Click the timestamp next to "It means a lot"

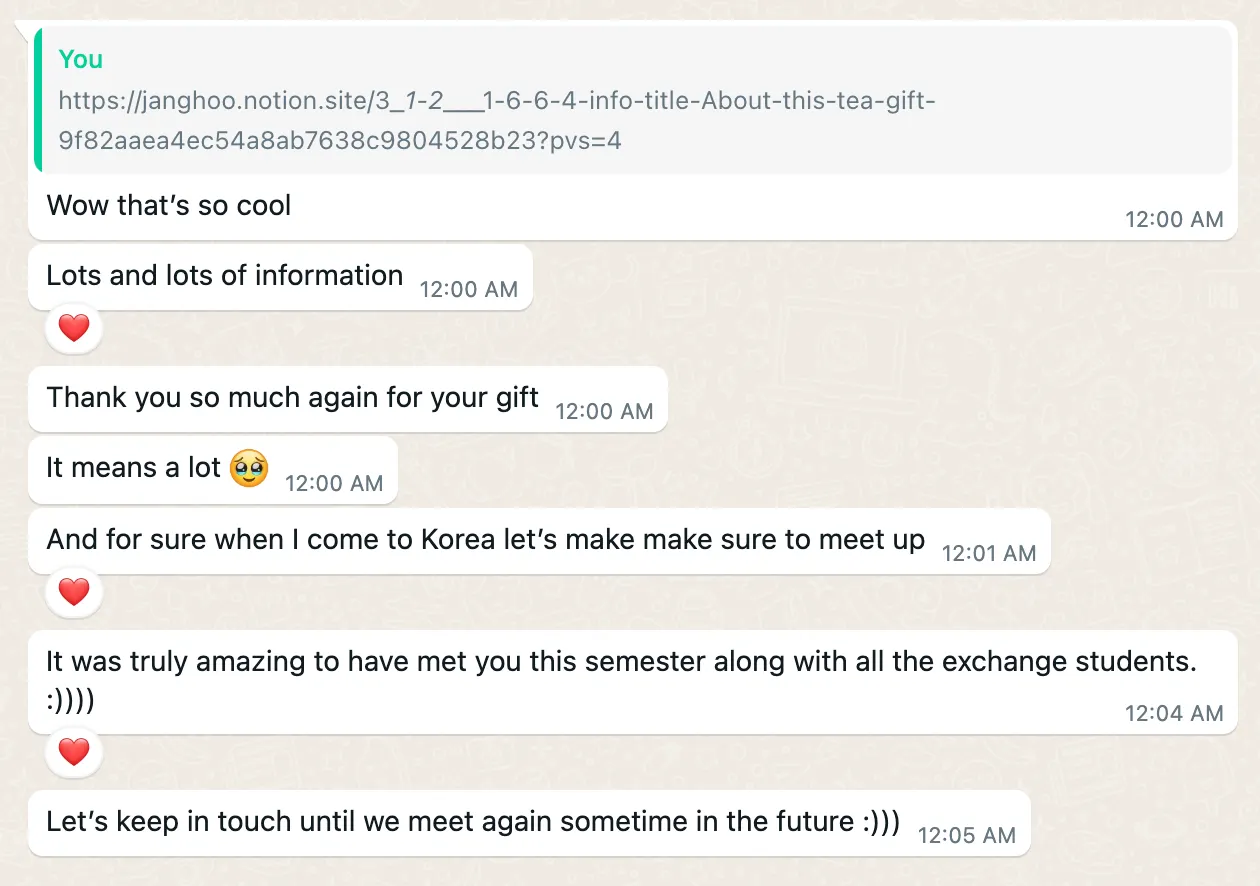(x=334, y=483)
